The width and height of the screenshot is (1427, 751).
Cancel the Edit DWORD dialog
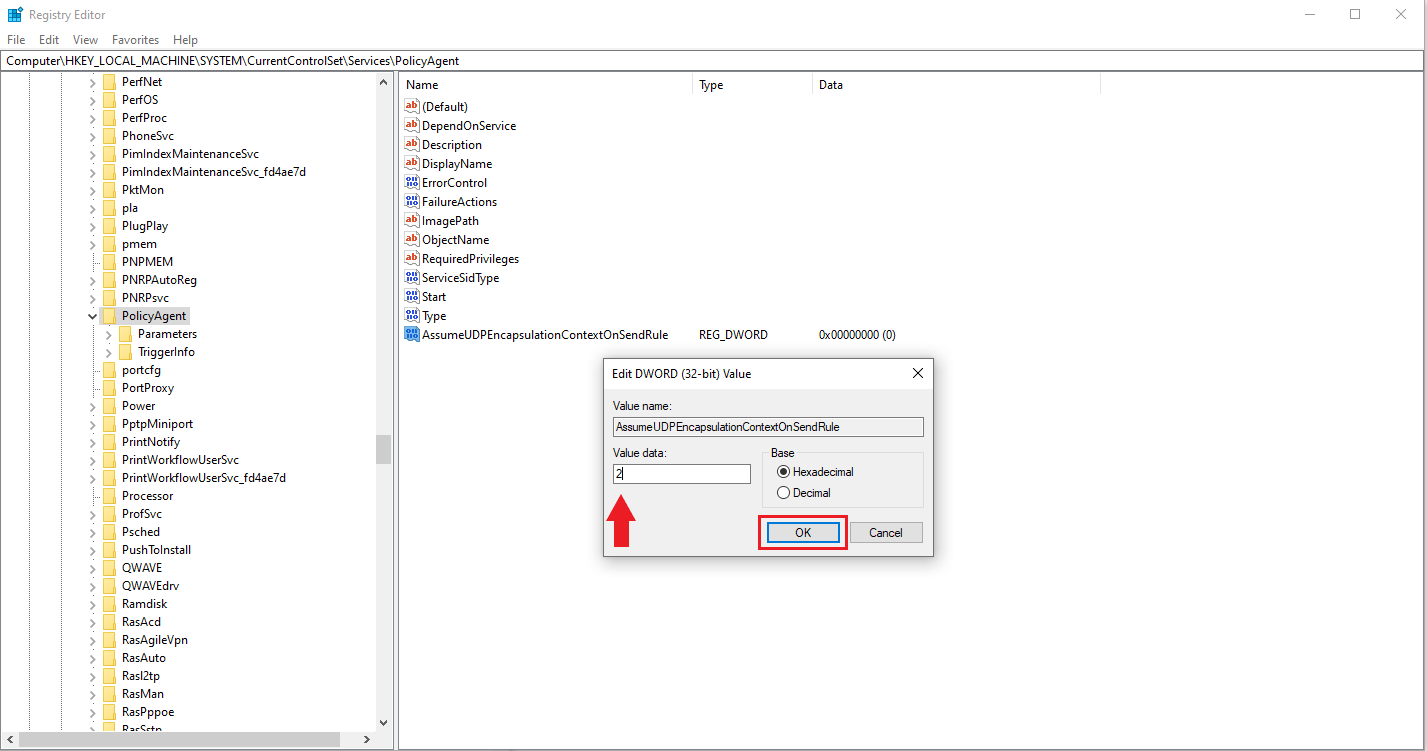[x=885, y=533]
